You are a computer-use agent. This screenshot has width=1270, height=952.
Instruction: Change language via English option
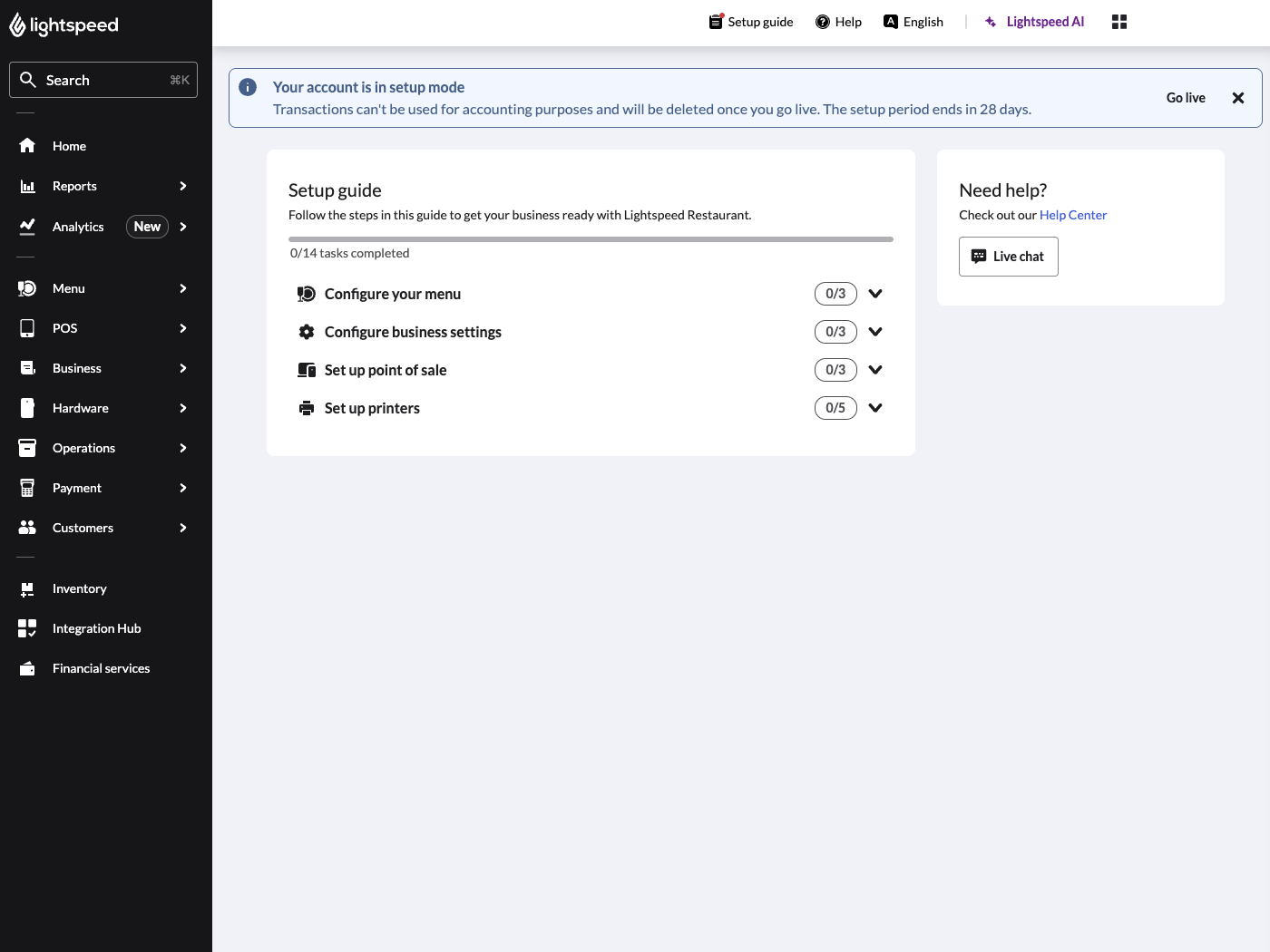(x=913, y=21)
